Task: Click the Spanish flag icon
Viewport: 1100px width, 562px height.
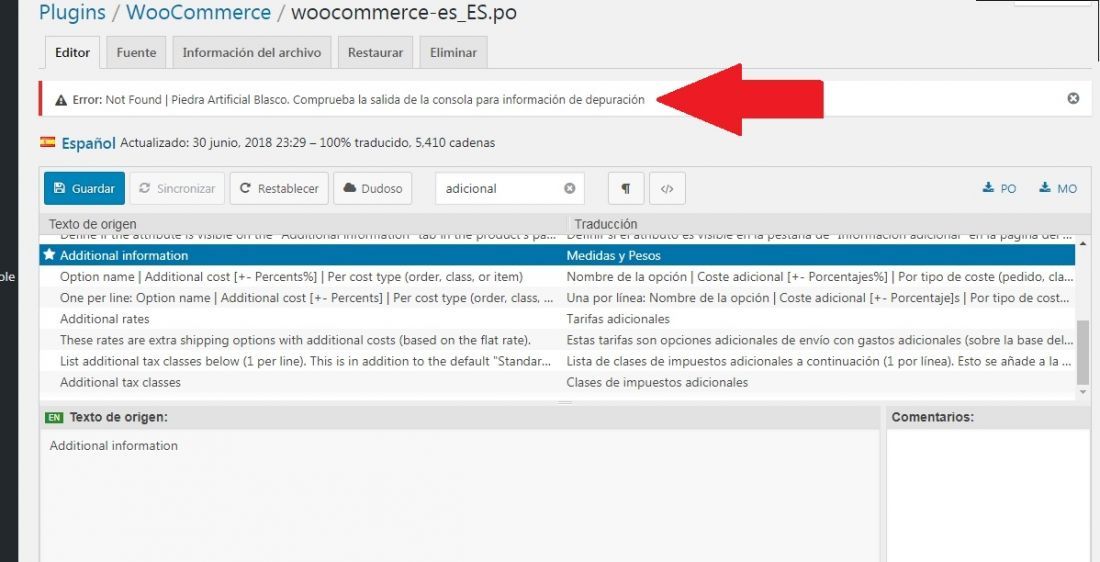Action: tap(48, 142)
